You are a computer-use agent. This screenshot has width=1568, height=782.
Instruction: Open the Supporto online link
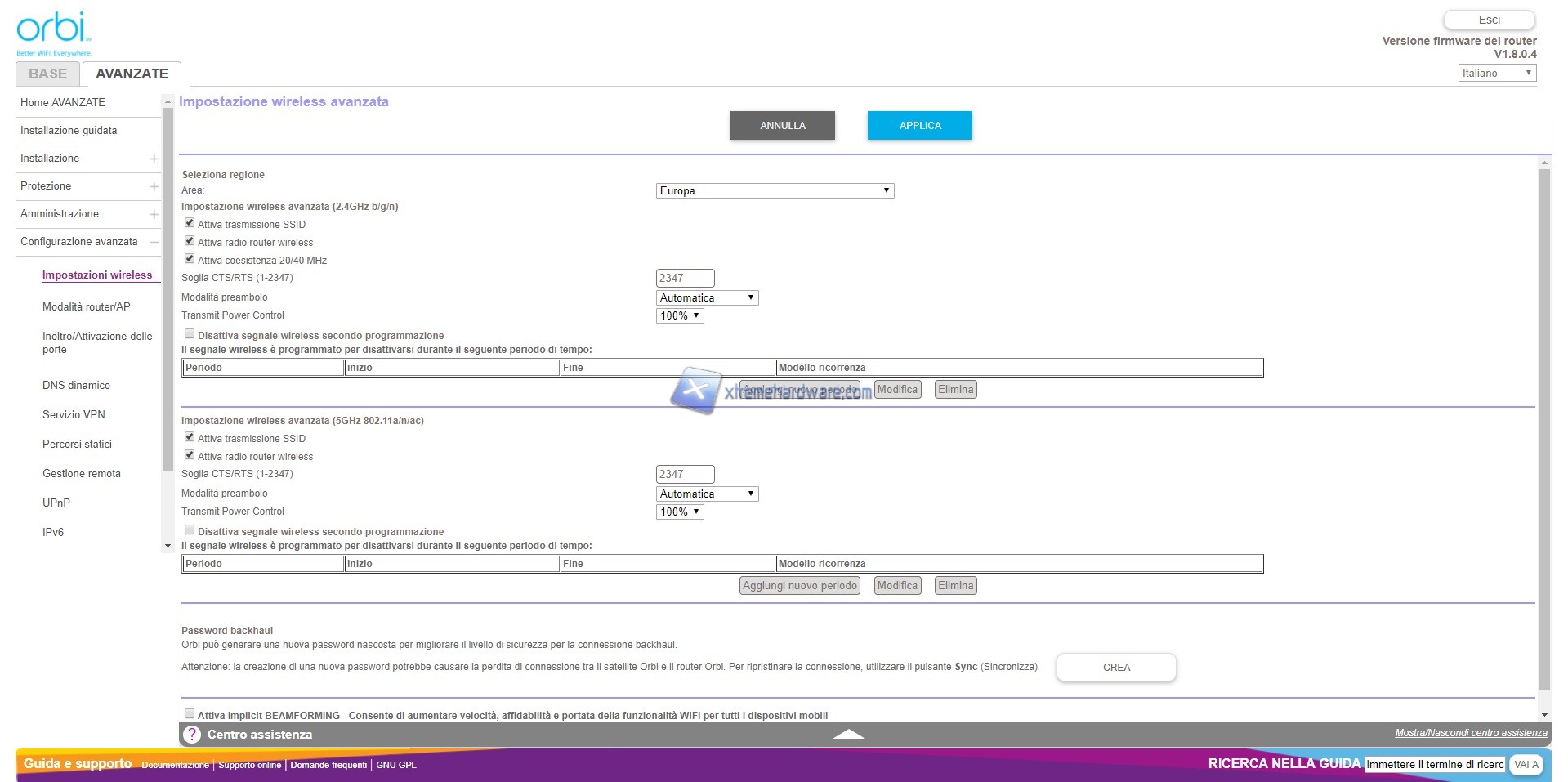(249, 765)
